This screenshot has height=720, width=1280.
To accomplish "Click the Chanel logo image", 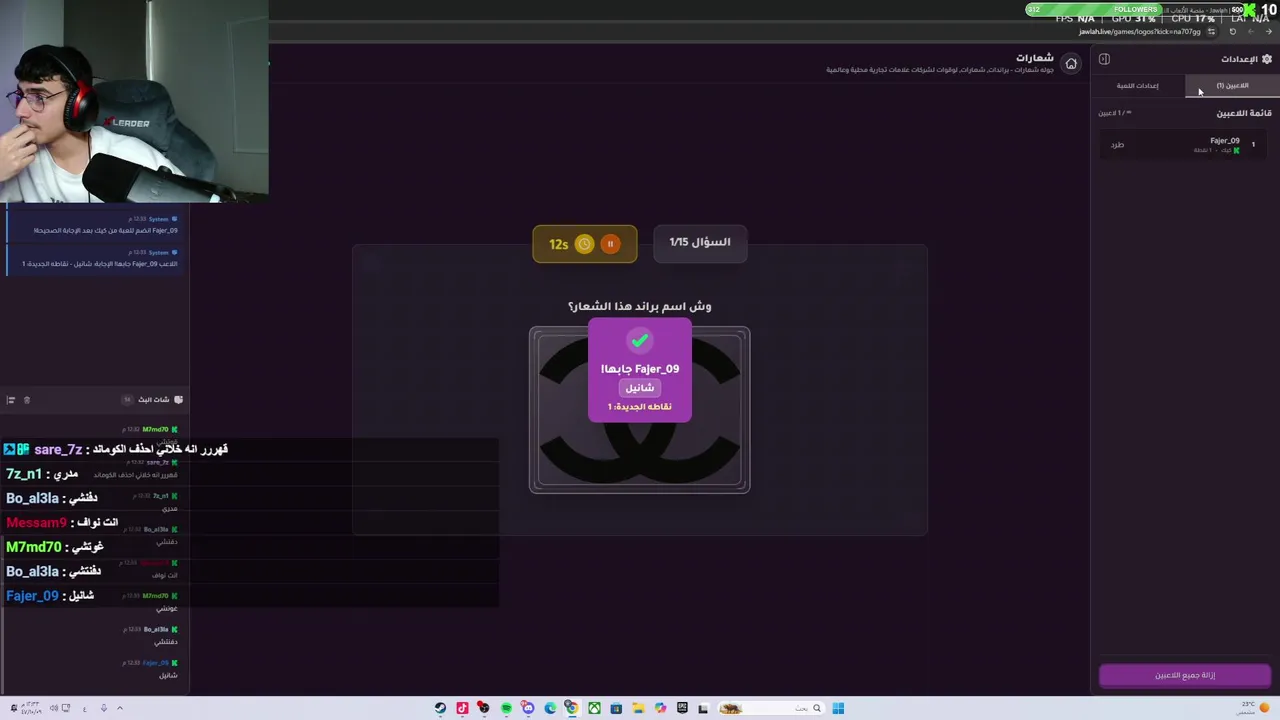I will click(x=639, y=410).
